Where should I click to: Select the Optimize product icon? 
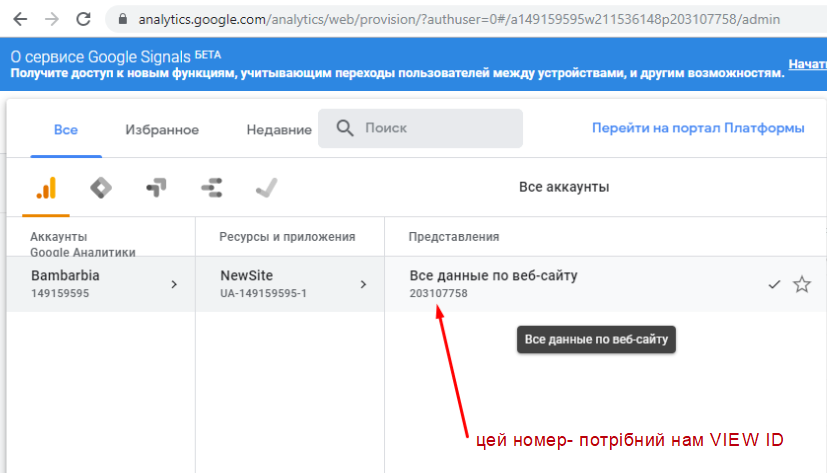pyautogui.click(x=156, y=188)
